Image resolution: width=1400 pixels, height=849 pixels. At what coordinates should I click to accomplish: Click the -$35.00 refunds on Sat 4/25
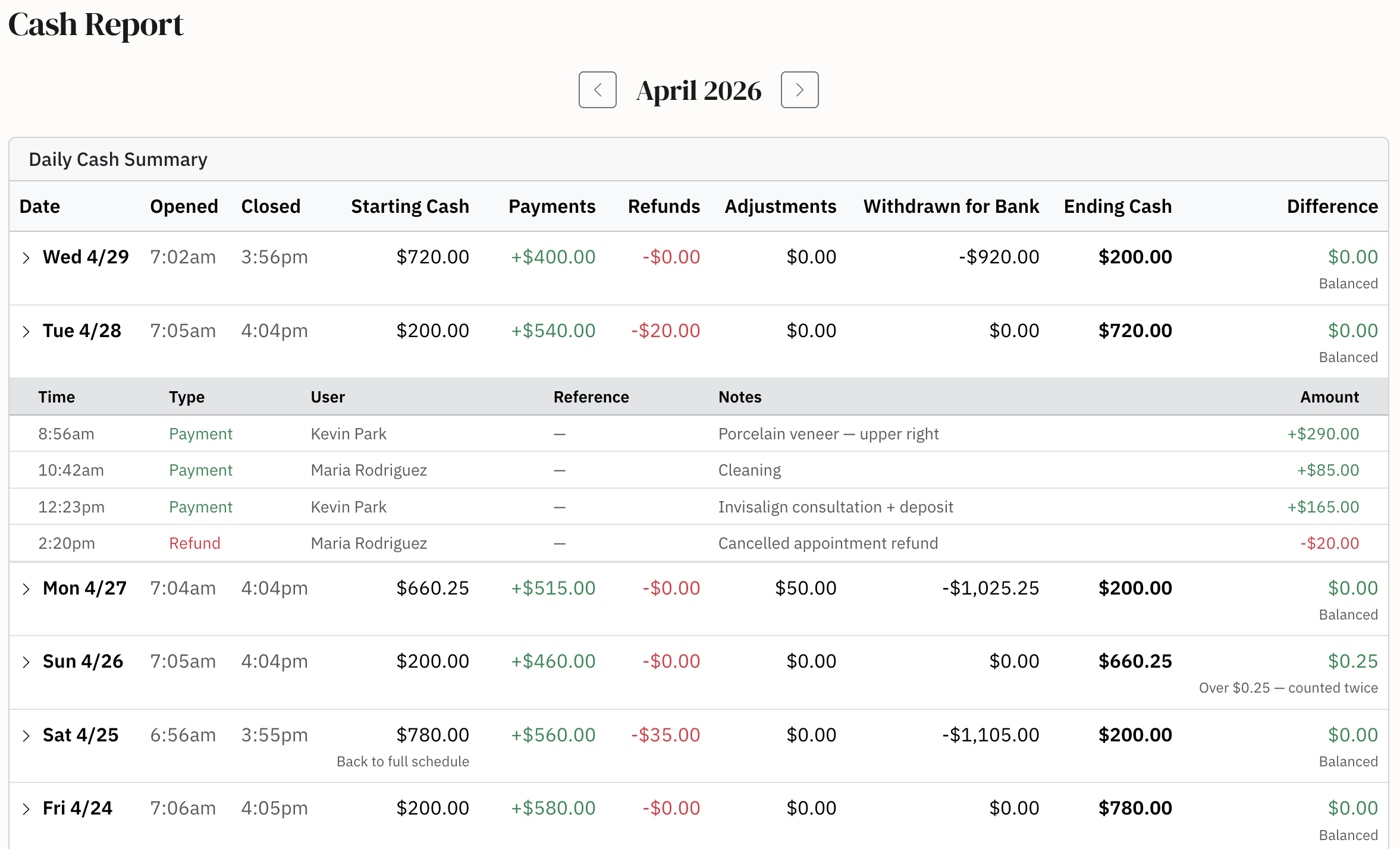point(666,735)
